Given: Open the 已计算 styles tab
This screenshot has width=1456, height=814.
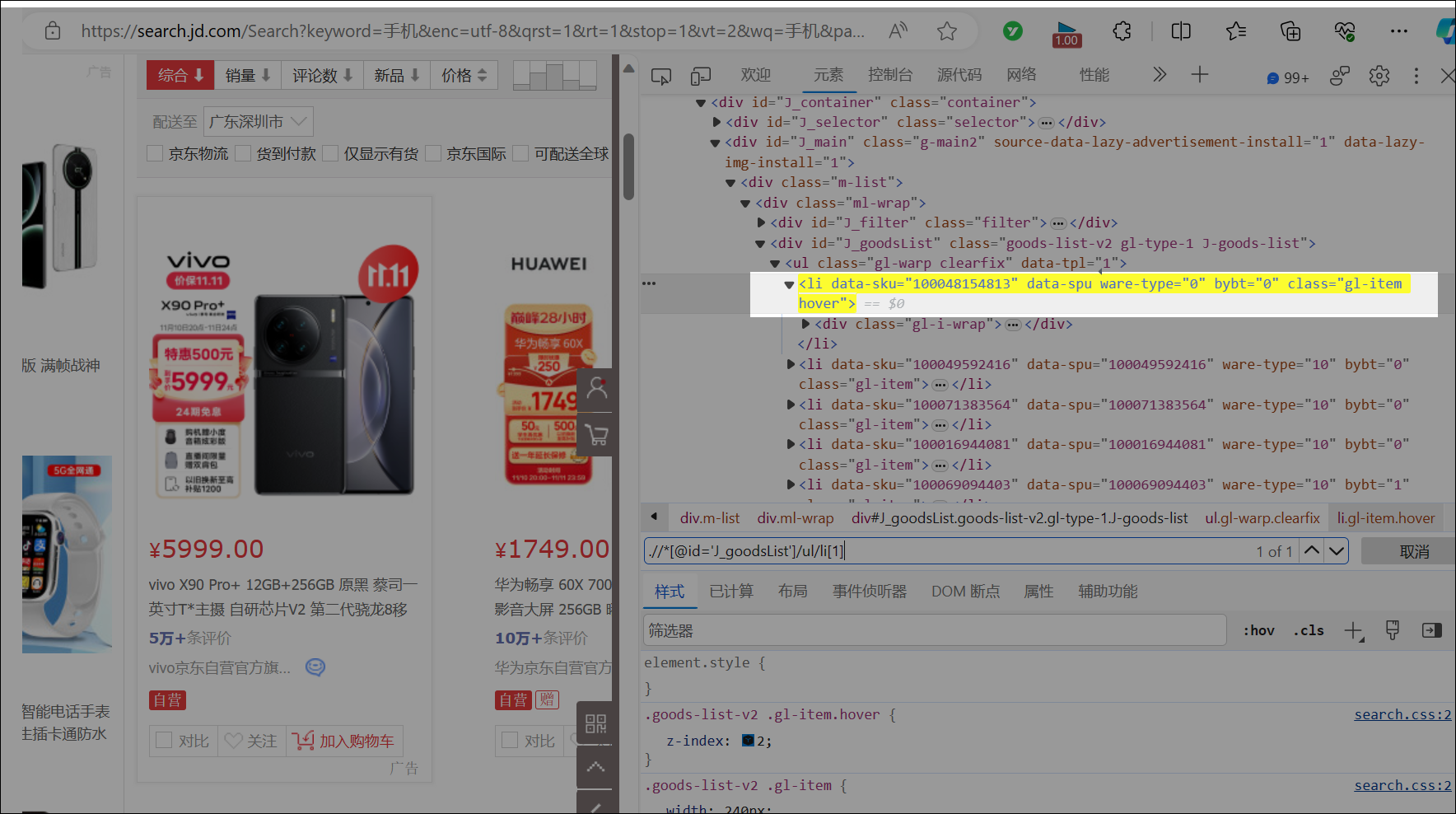Looking at the screenshot, I should [x=731, y=592].
